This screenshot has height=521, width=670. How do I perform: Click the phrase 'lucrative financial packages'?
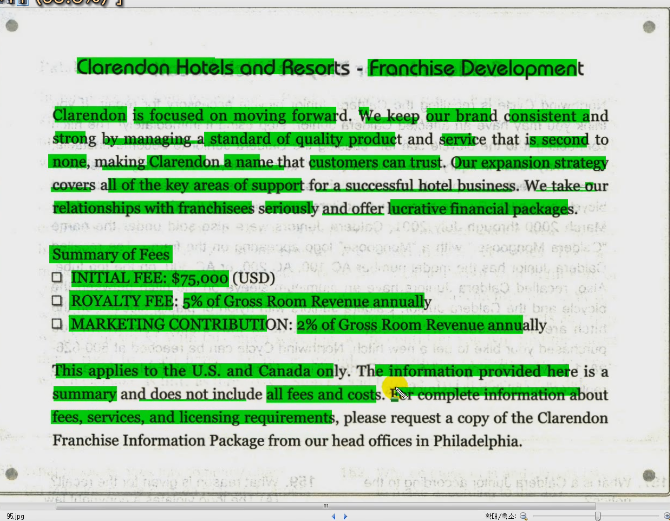(x=481, y=209)
